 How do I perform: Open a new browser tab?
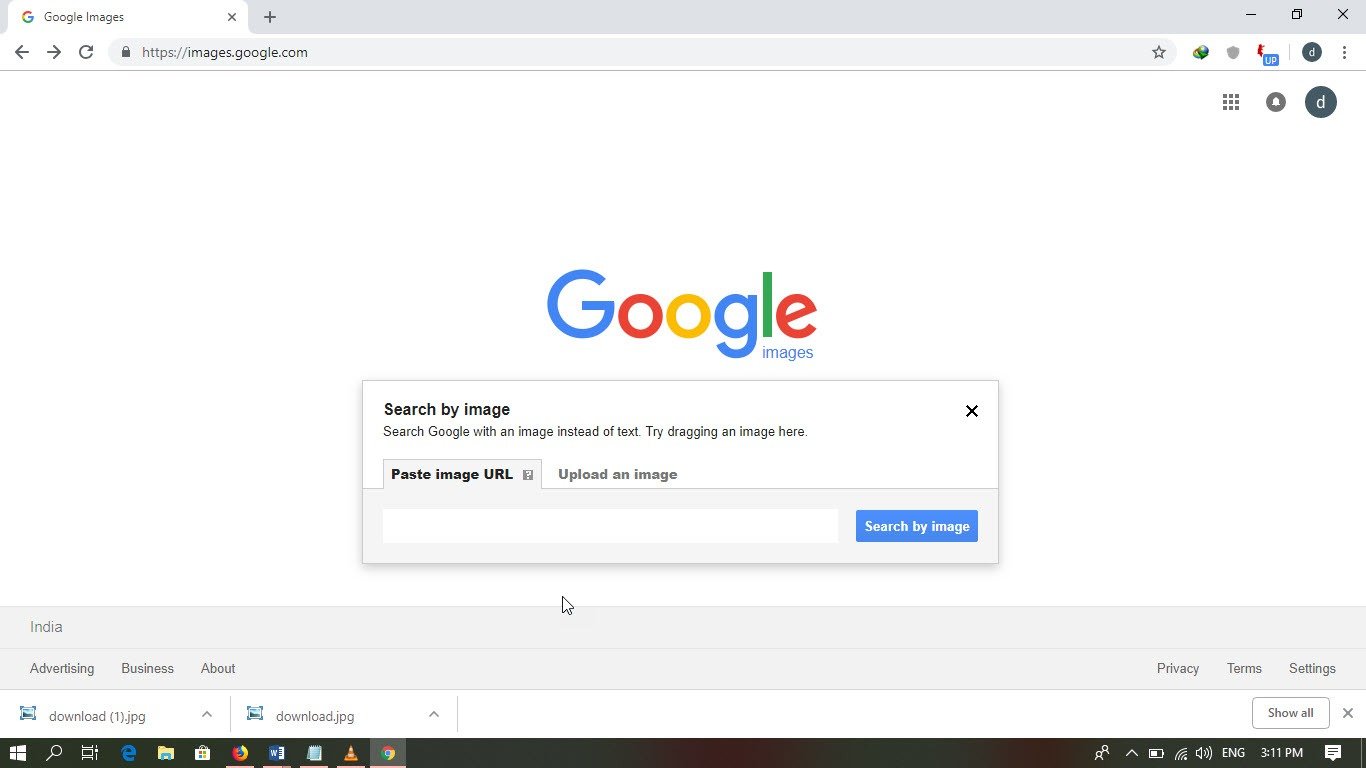270,17
